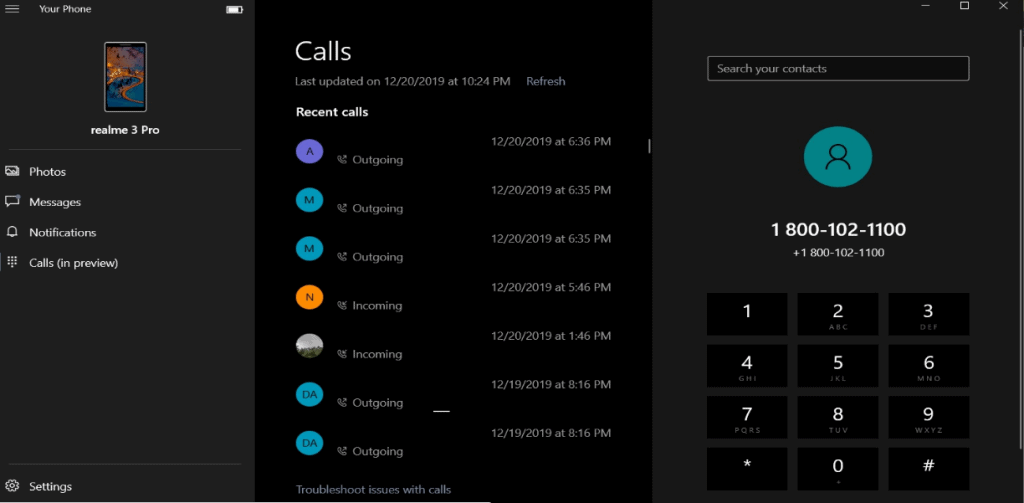
Task: Click the Search your contacts field
Action: point(838,69)
